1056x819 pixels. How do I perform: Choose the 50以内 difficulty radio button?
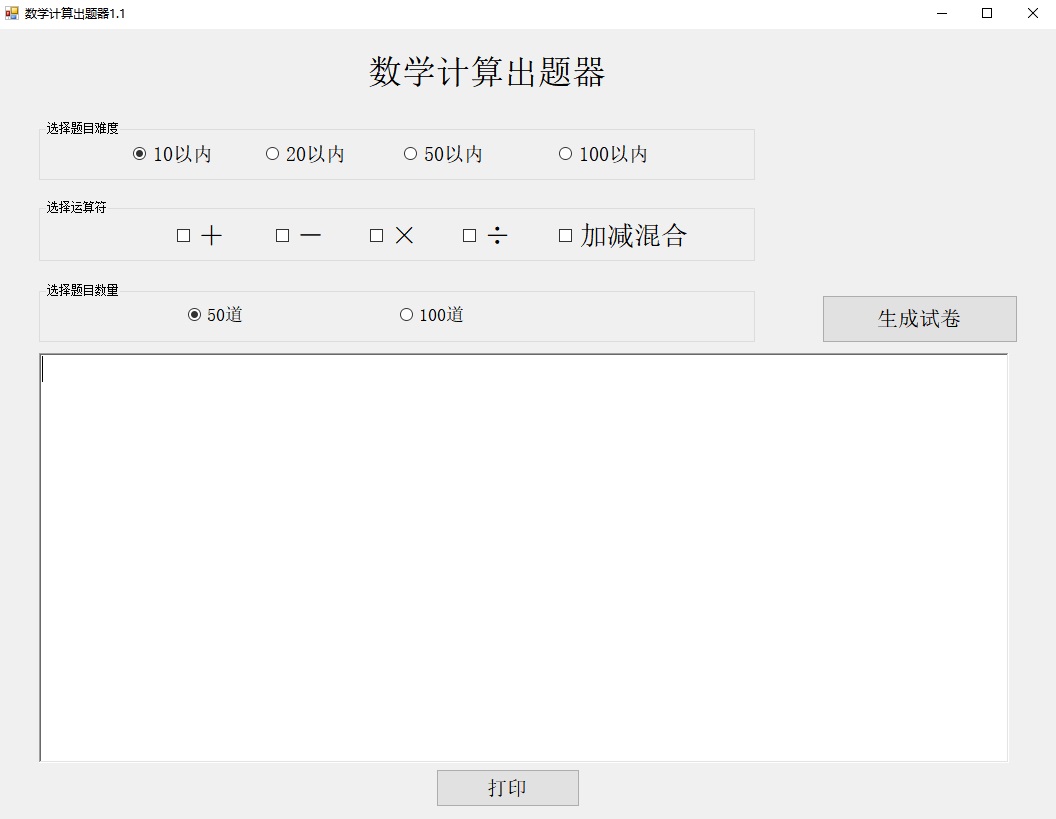[x=443, y=154]
